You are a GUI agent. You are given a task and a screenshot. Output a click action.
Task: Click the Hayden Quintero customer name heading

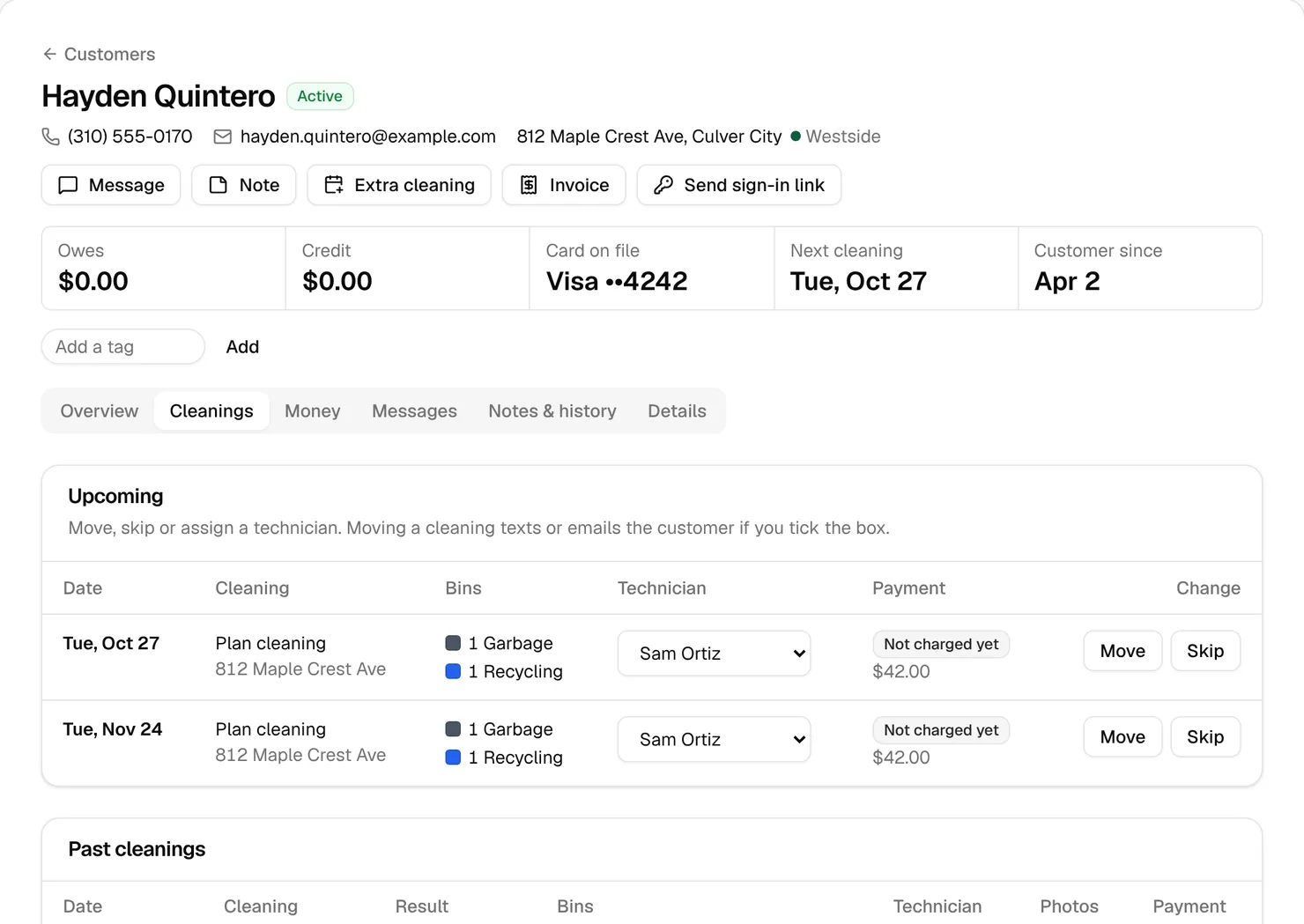coord(159,96)
